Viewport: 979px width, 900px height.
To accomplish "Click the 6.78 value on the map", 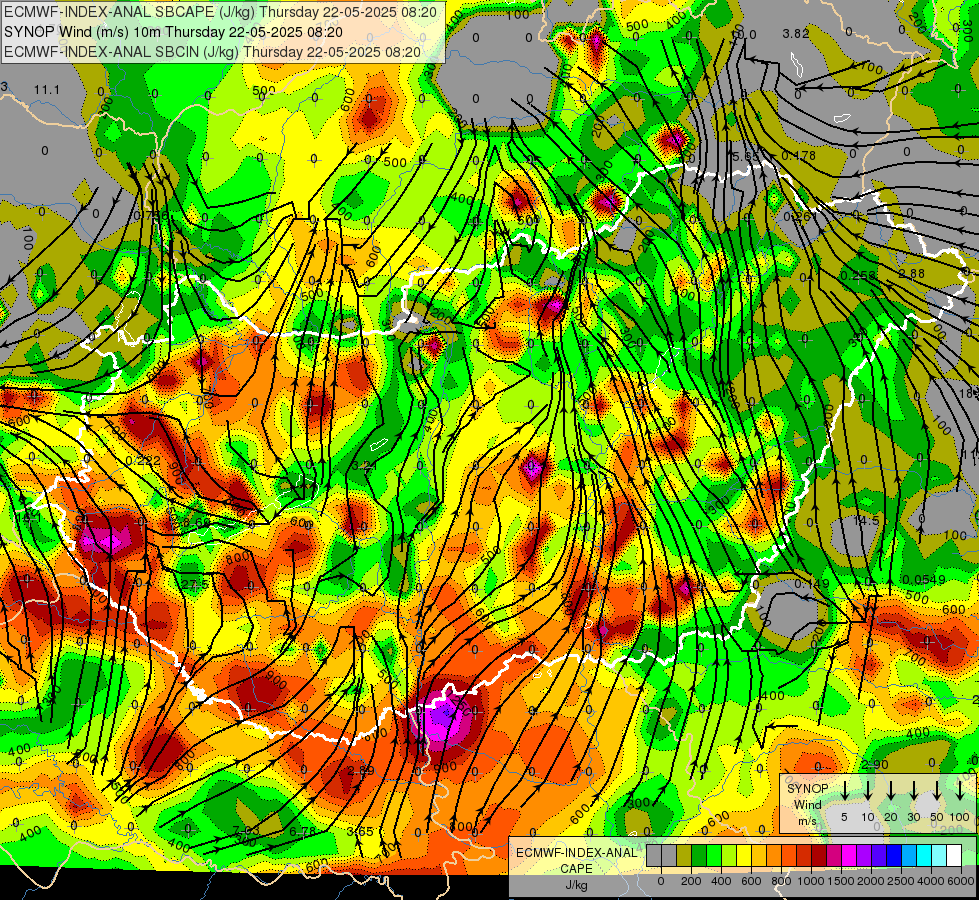I will [303, 831].
